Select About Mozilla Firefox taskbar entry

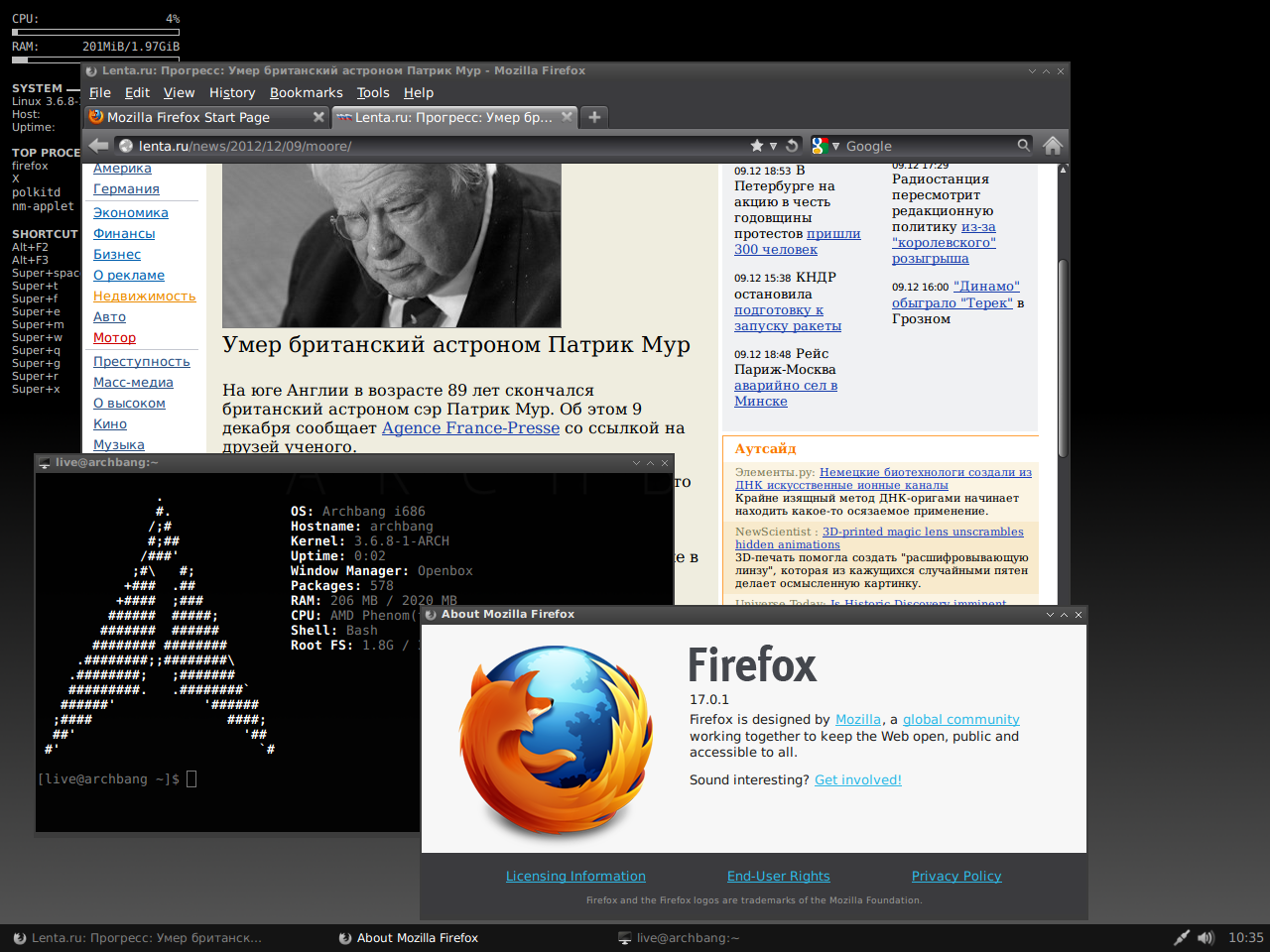point(409,938)
